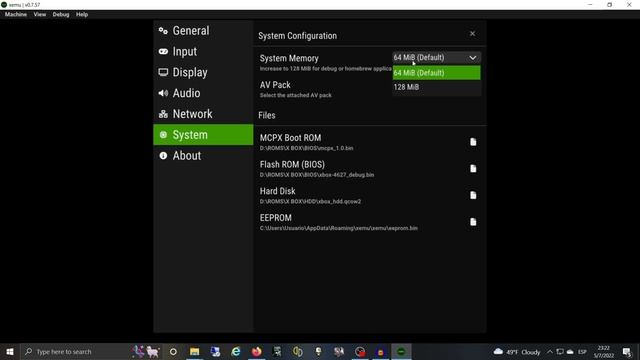Screen dimensions: 640x360
Task: Click the Hard Disk qcow2 path
Action: coord(310,201)
